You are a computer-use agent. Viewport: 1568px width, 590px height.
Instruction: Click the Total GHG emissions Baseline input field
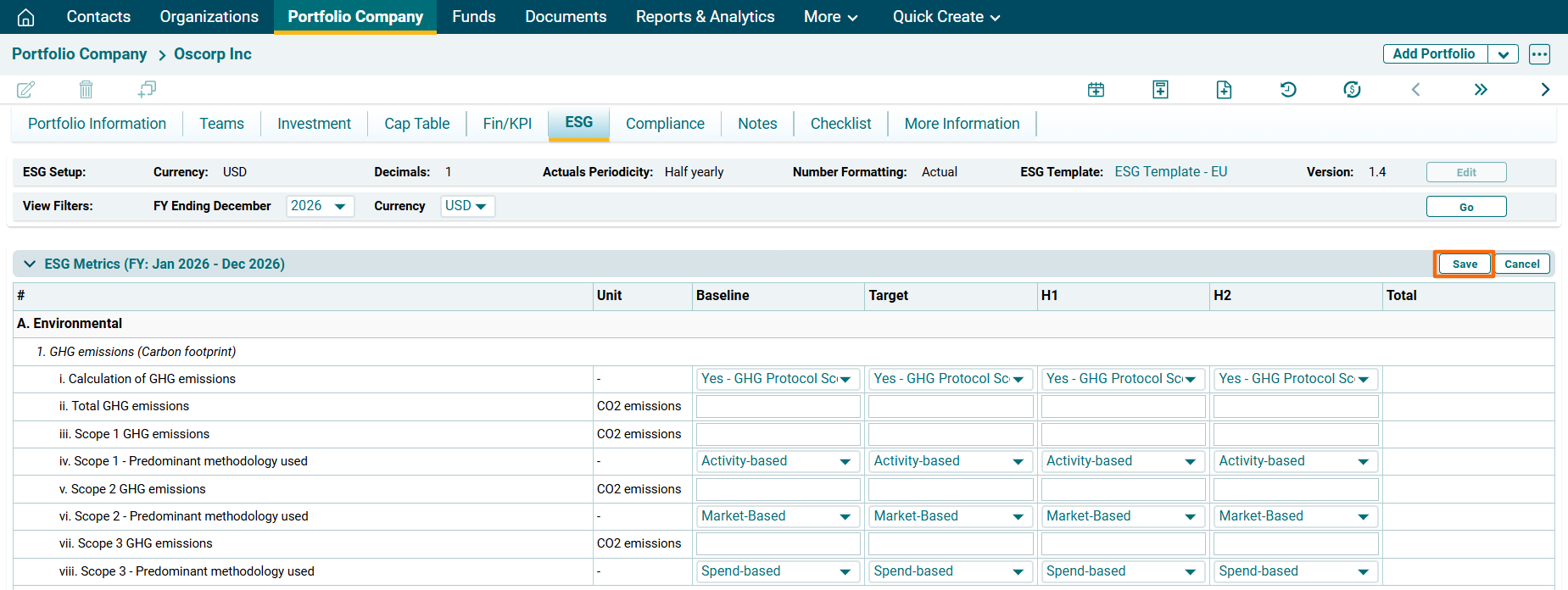(x=778, y=407)
